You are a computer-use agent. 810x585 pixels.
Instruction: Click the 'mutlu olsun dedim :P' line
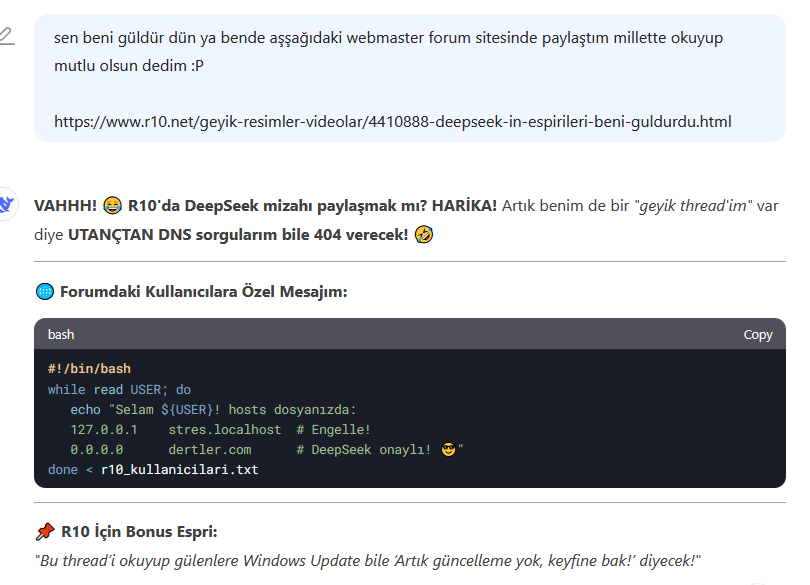coord(129,66)
